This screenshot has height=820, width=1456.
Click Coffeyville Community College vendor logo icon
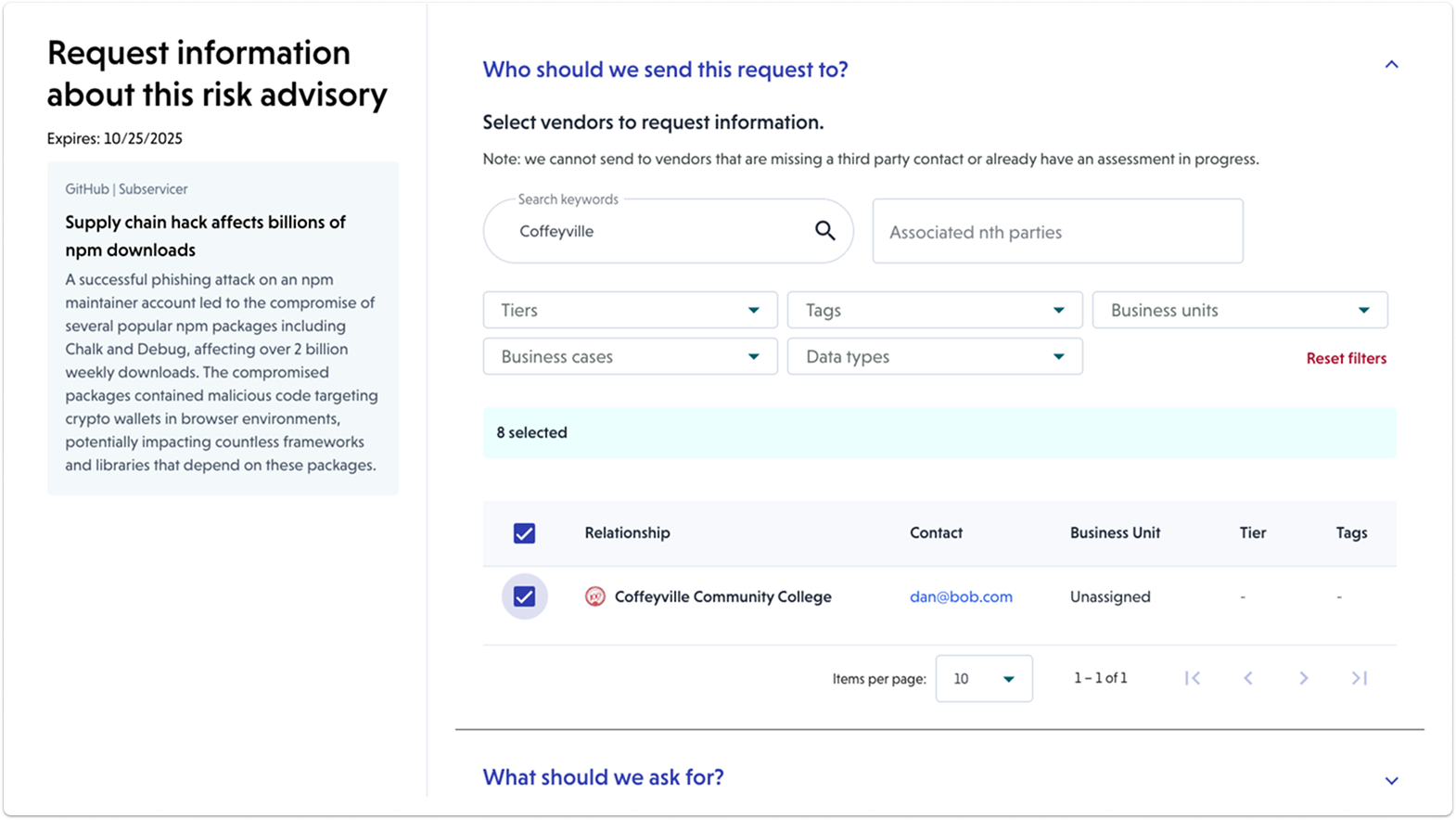tap(595, 596)
